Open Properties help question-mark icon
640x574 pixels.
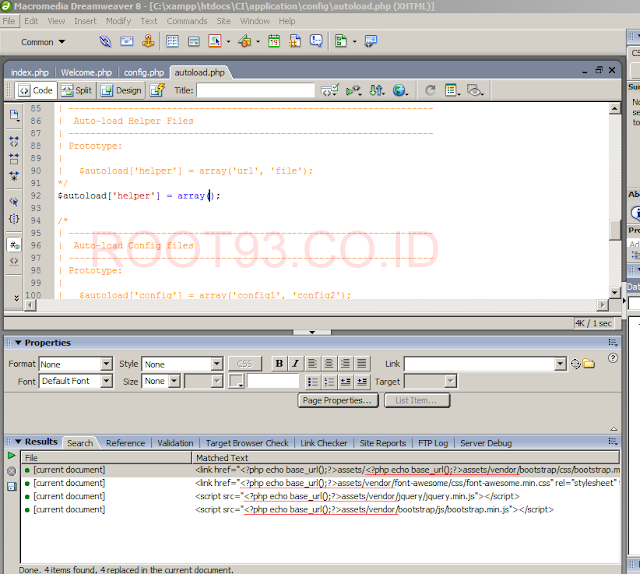613,358
